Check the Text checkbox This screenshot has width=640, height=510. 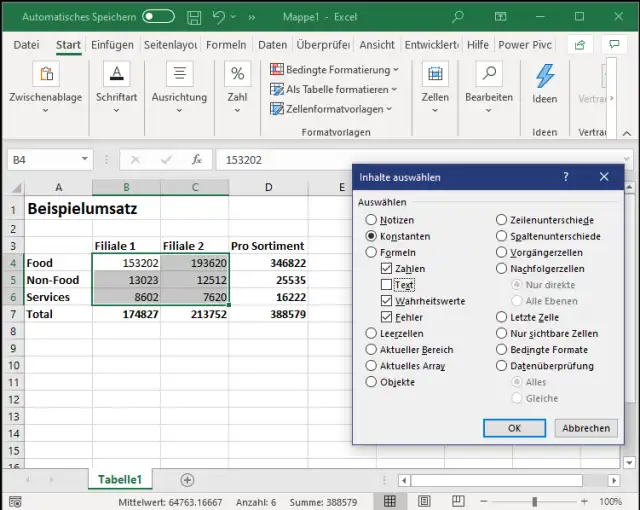tap(387, 285)
